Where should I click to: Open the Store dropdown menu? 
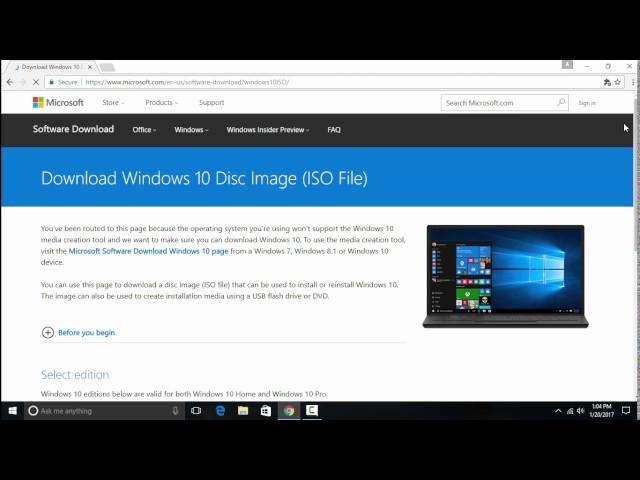pyautogui.click(x=113, y=102)
